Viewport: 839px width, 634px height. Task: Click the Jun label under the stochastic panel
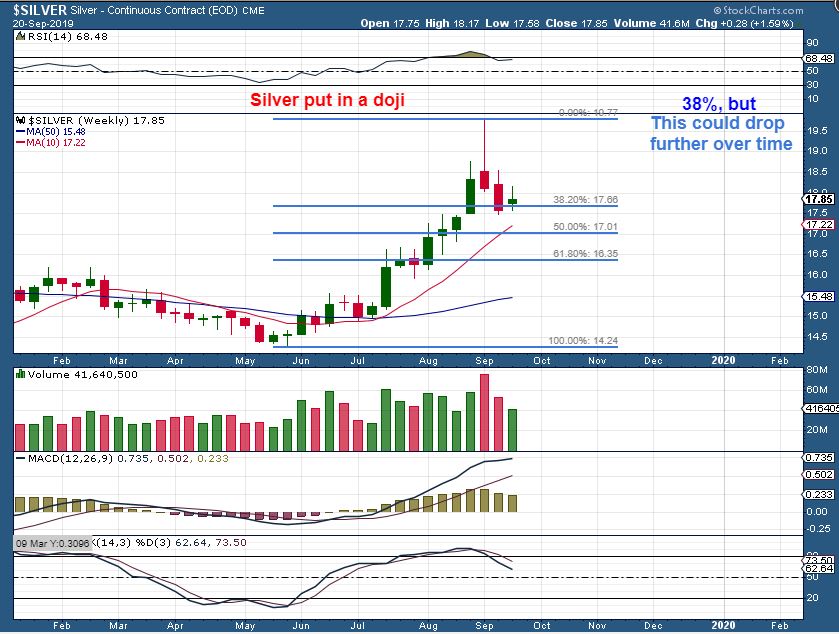(x=301, y=625)
